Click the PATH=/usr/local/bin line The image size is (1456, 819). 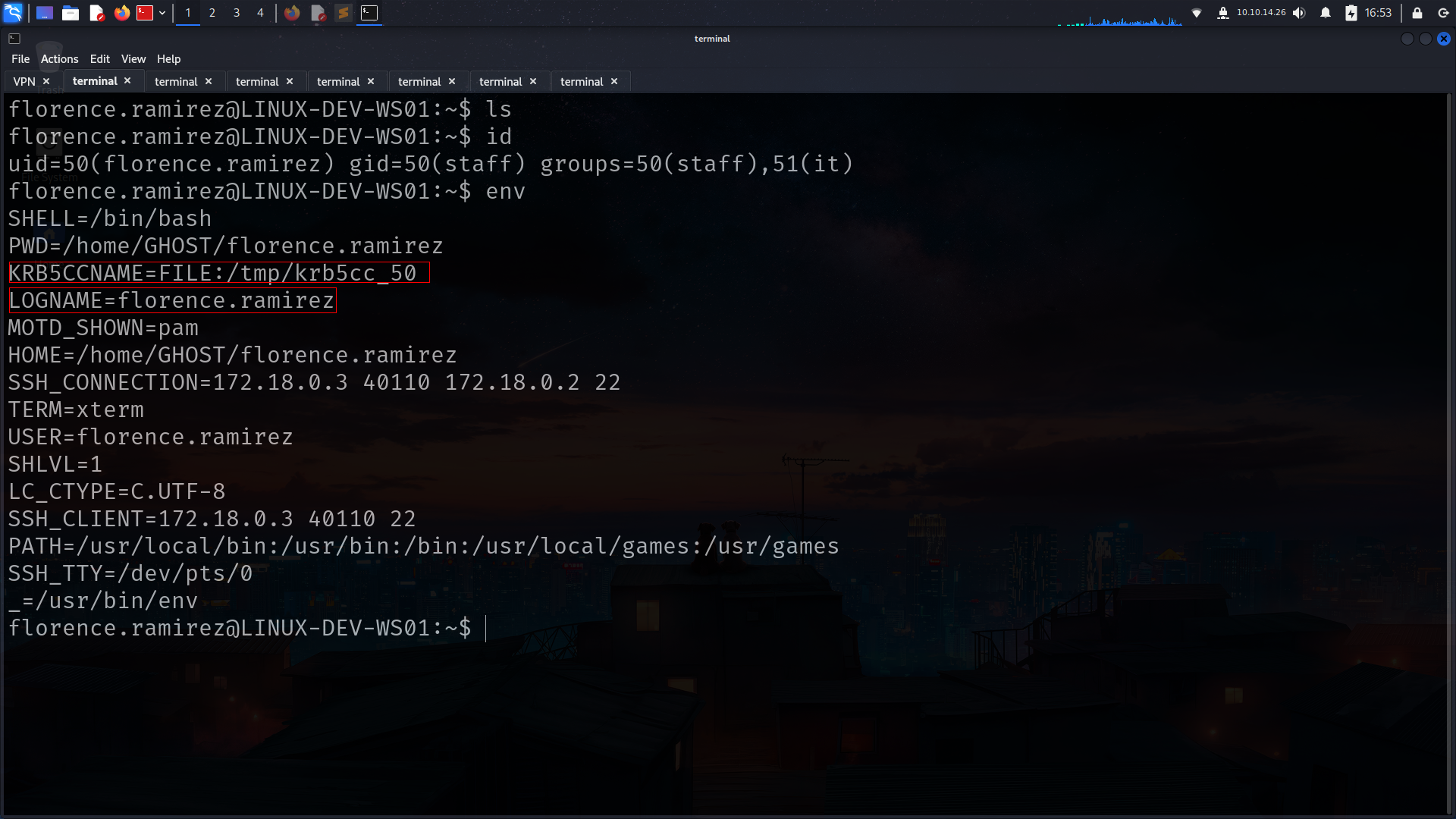(x=424, y=546)
